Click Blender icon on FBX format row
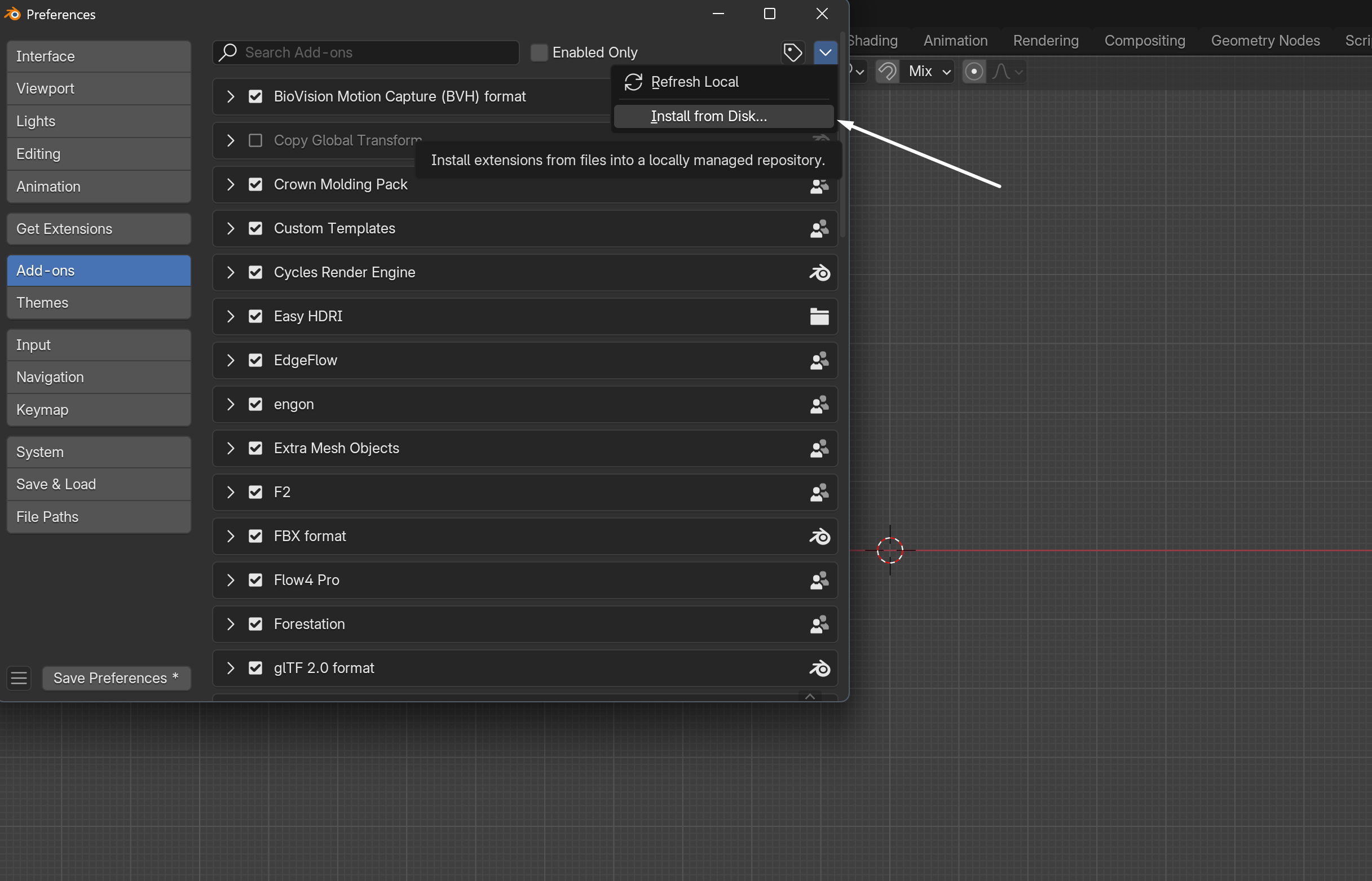Viewport: 1372px width, 881px height. [x=819, y=537]
